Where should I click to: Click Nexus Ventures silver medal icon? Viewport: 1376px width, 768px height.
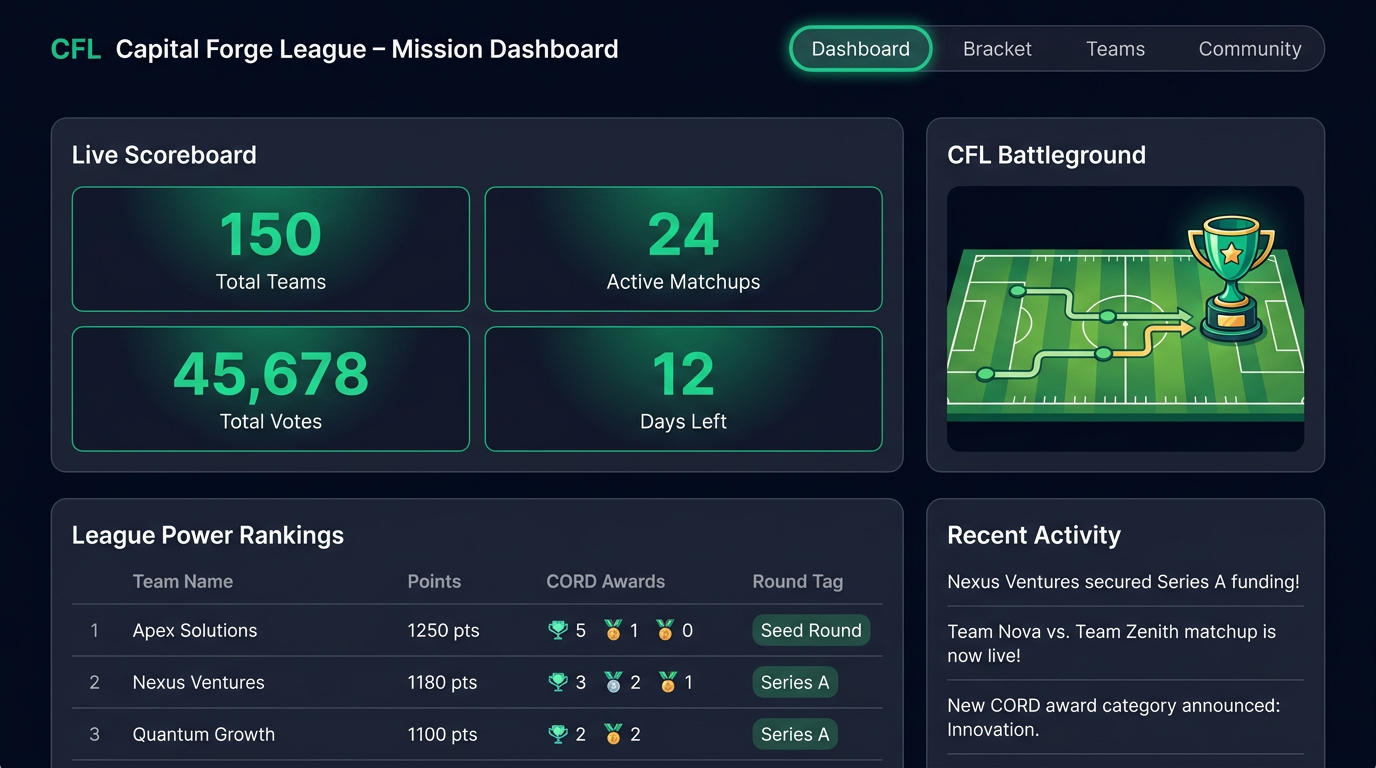(613, 682)
